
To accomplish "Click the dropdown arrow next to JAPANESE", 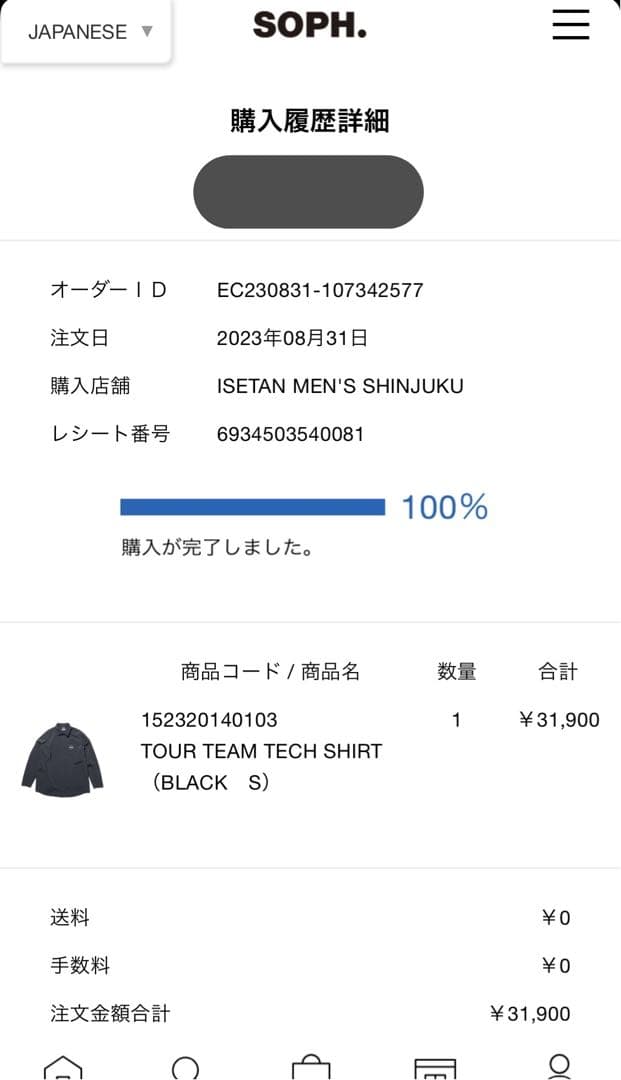I will 146,31.
